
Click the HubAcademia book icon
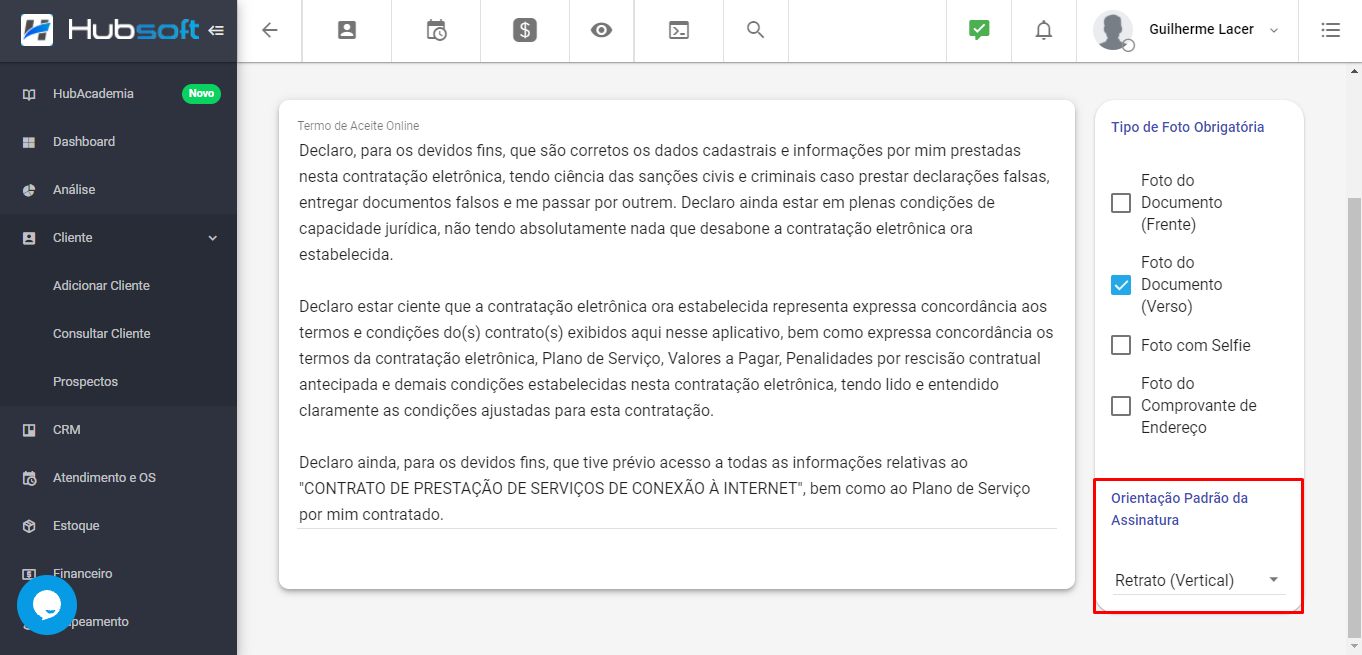[29, 94]
